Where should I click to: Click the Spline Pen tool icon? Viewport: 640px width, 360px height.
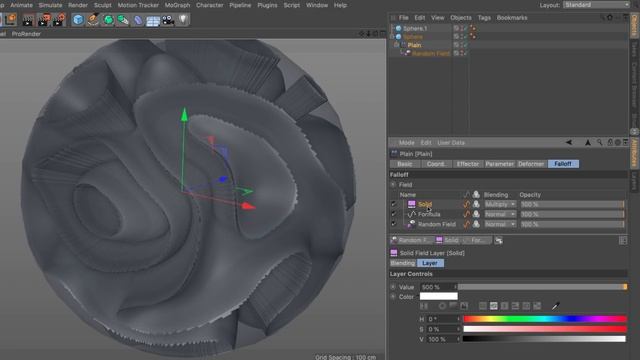tap(93, 20)
